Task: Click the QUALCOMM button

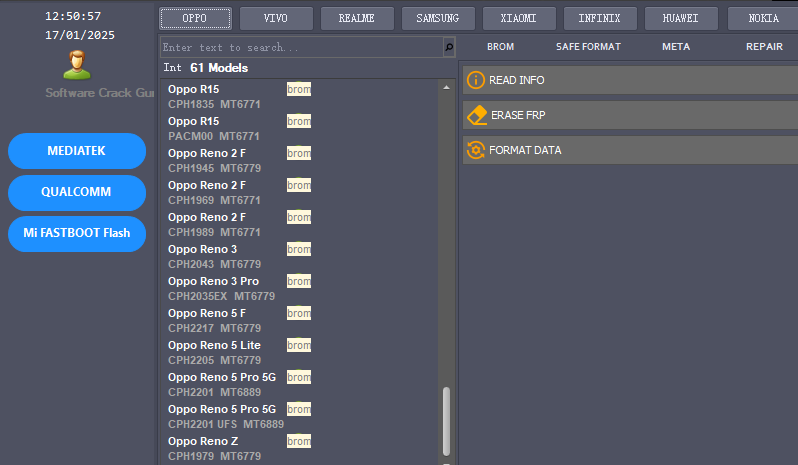Action: (x=77, y=192)
